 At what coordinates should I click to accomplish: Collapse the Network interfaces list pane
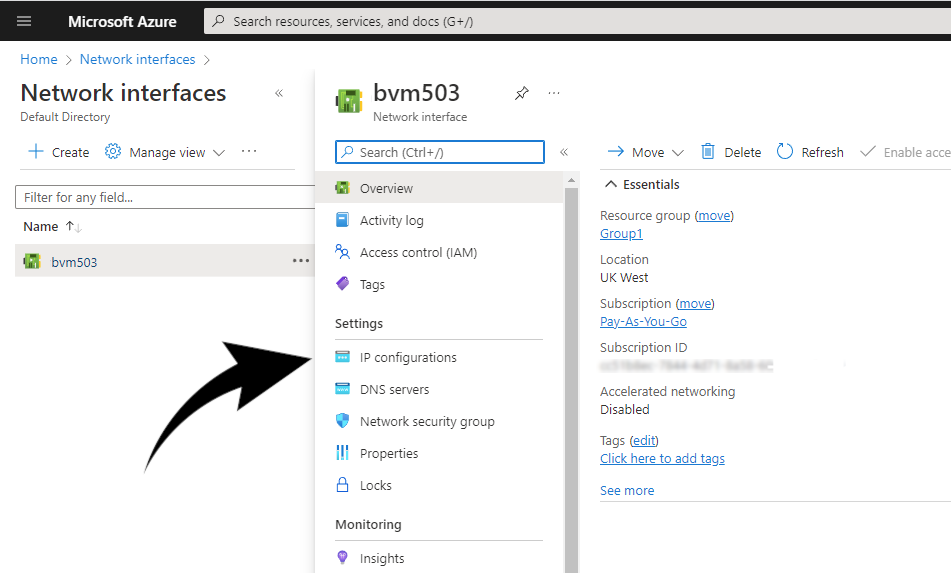(x=279, y=93)
